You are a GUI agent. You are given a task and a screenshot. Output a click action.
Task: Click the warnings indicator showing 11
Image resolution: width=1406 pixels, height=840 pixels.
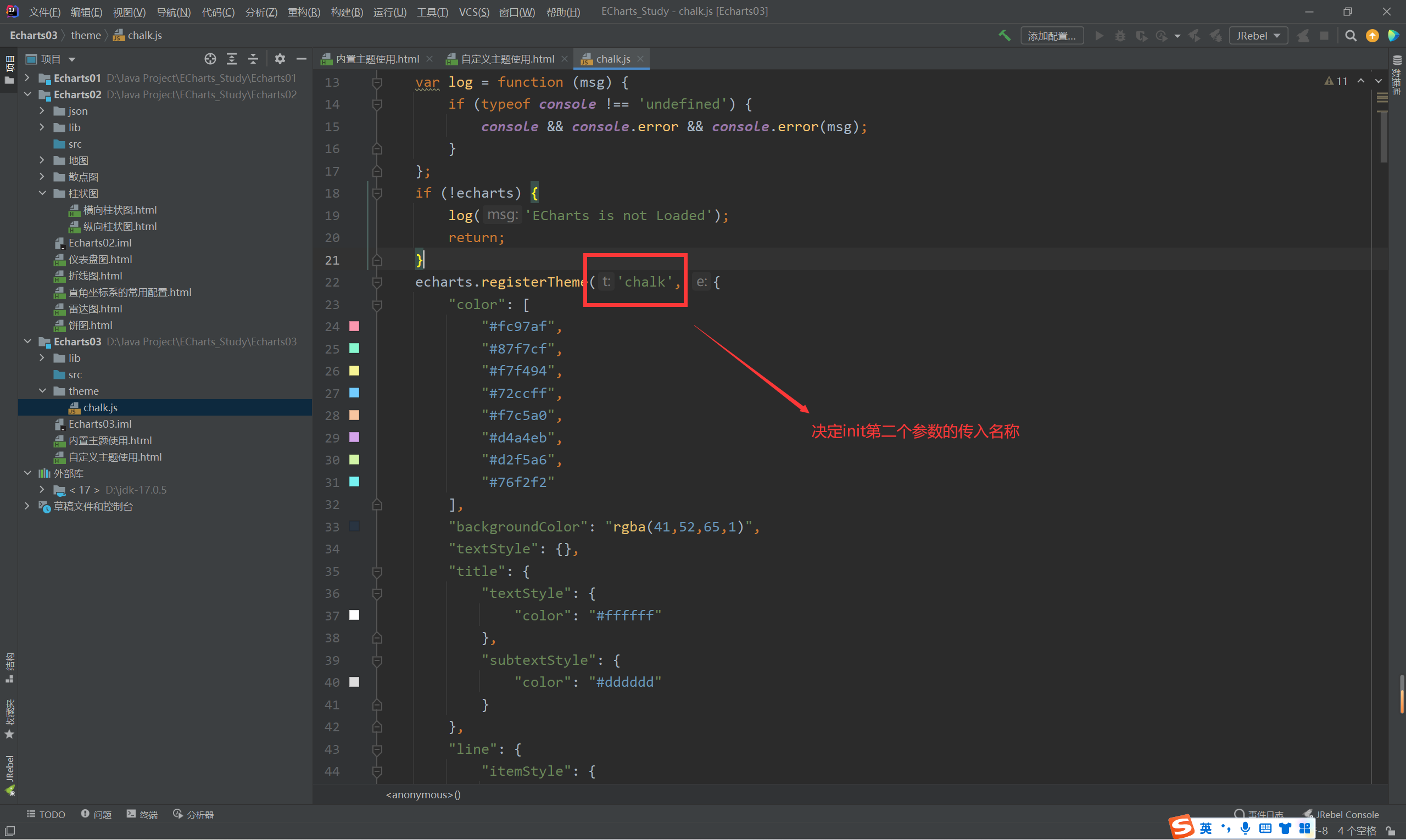[1336, 81]
